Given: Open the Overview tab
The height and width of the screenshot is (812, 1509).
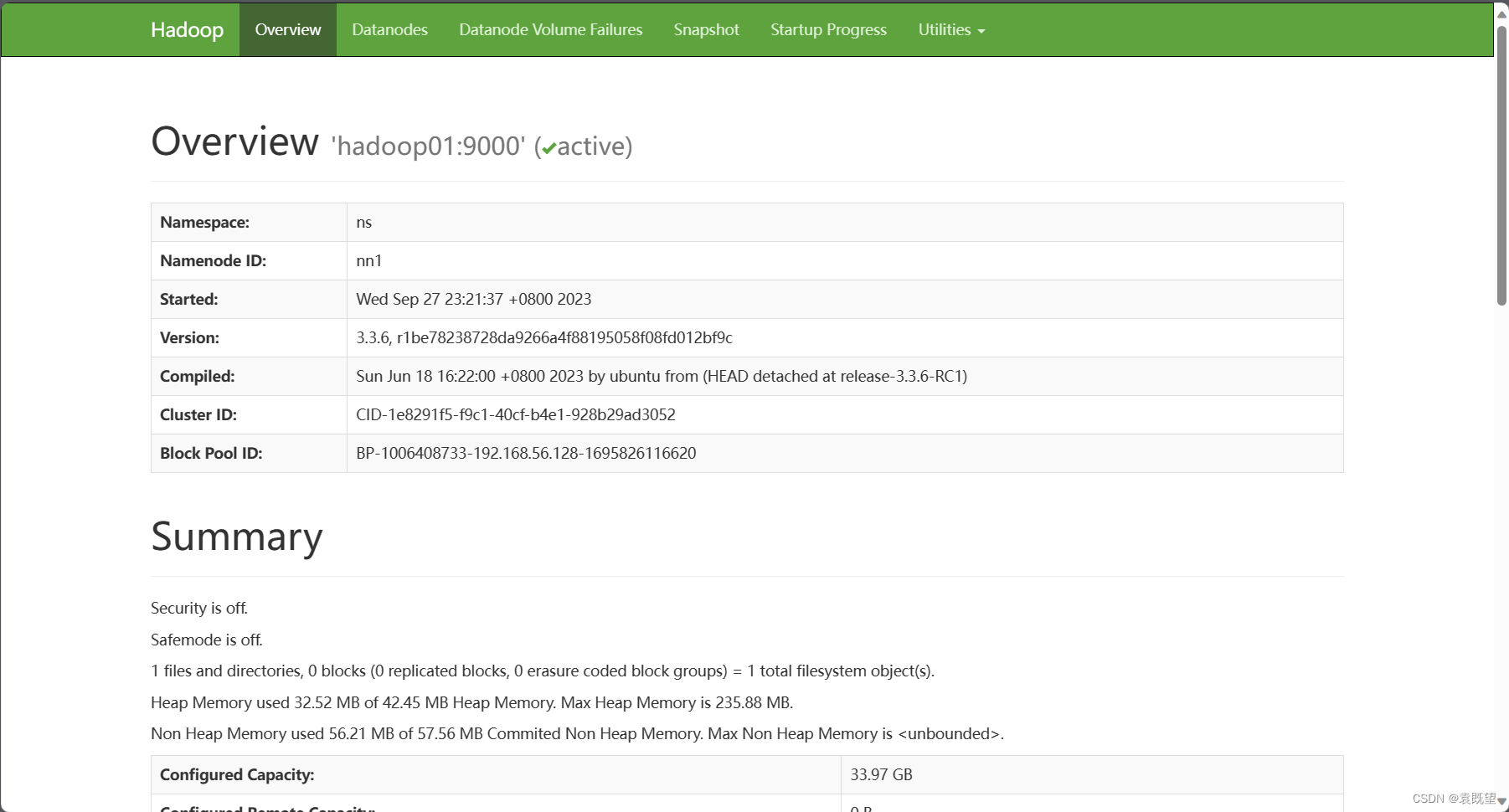Looking at the screenshot, I should click(288, 29).
